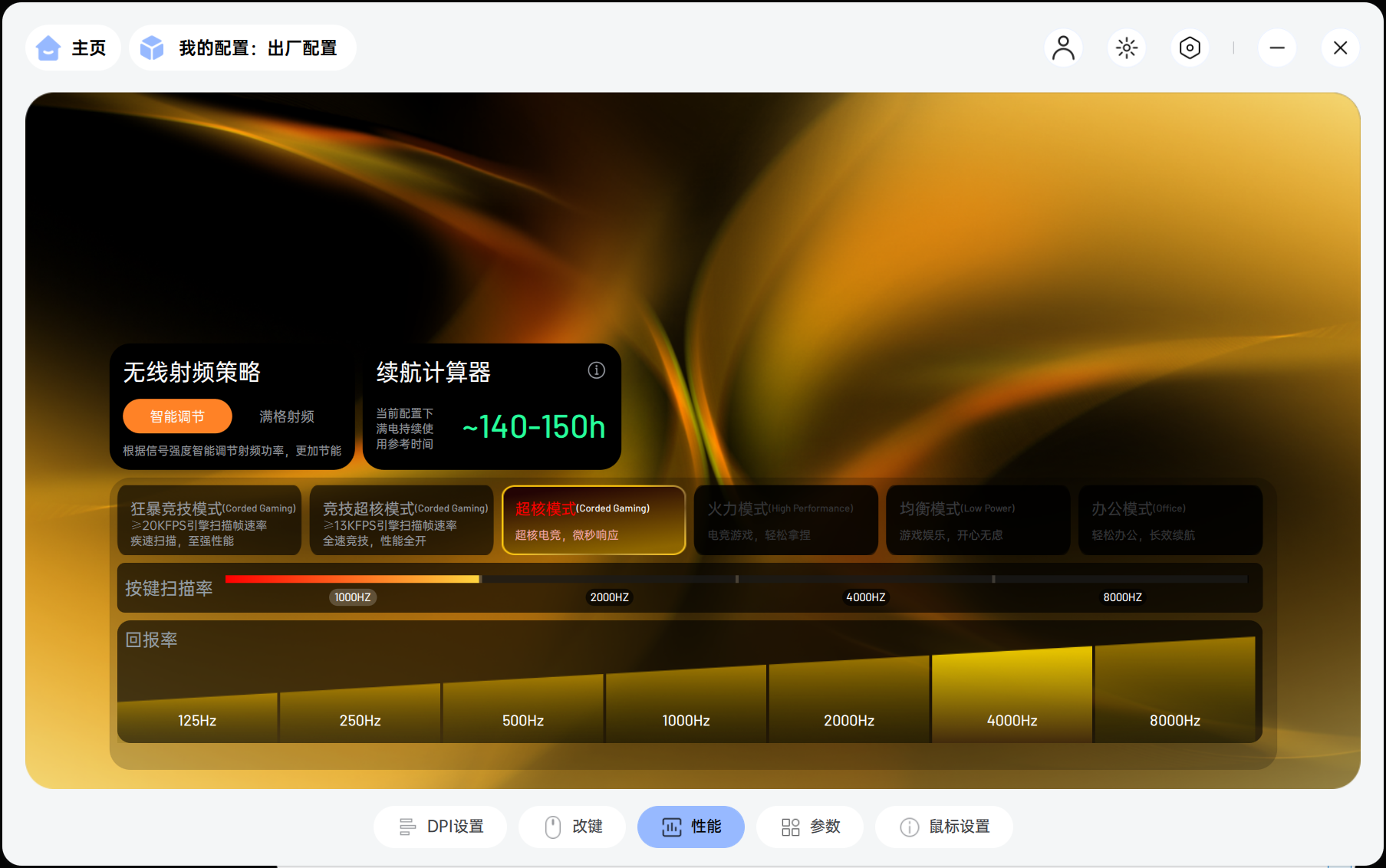
Task: Switch to 性能 tab
Action: tap(691, 827)
